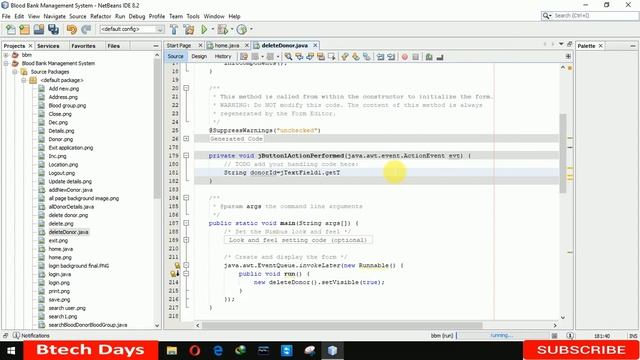Click the Uncomment icon in editor toolbar
The image size is (640, 360).
[440, 57]
